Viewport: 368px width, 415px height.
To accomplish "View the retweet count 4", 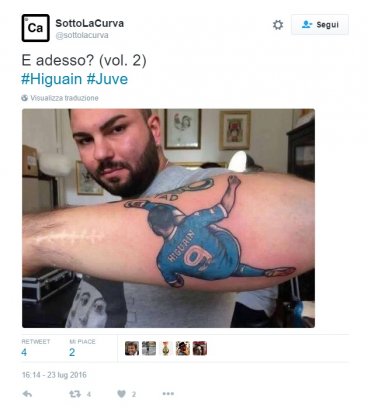I will (24, 352).
